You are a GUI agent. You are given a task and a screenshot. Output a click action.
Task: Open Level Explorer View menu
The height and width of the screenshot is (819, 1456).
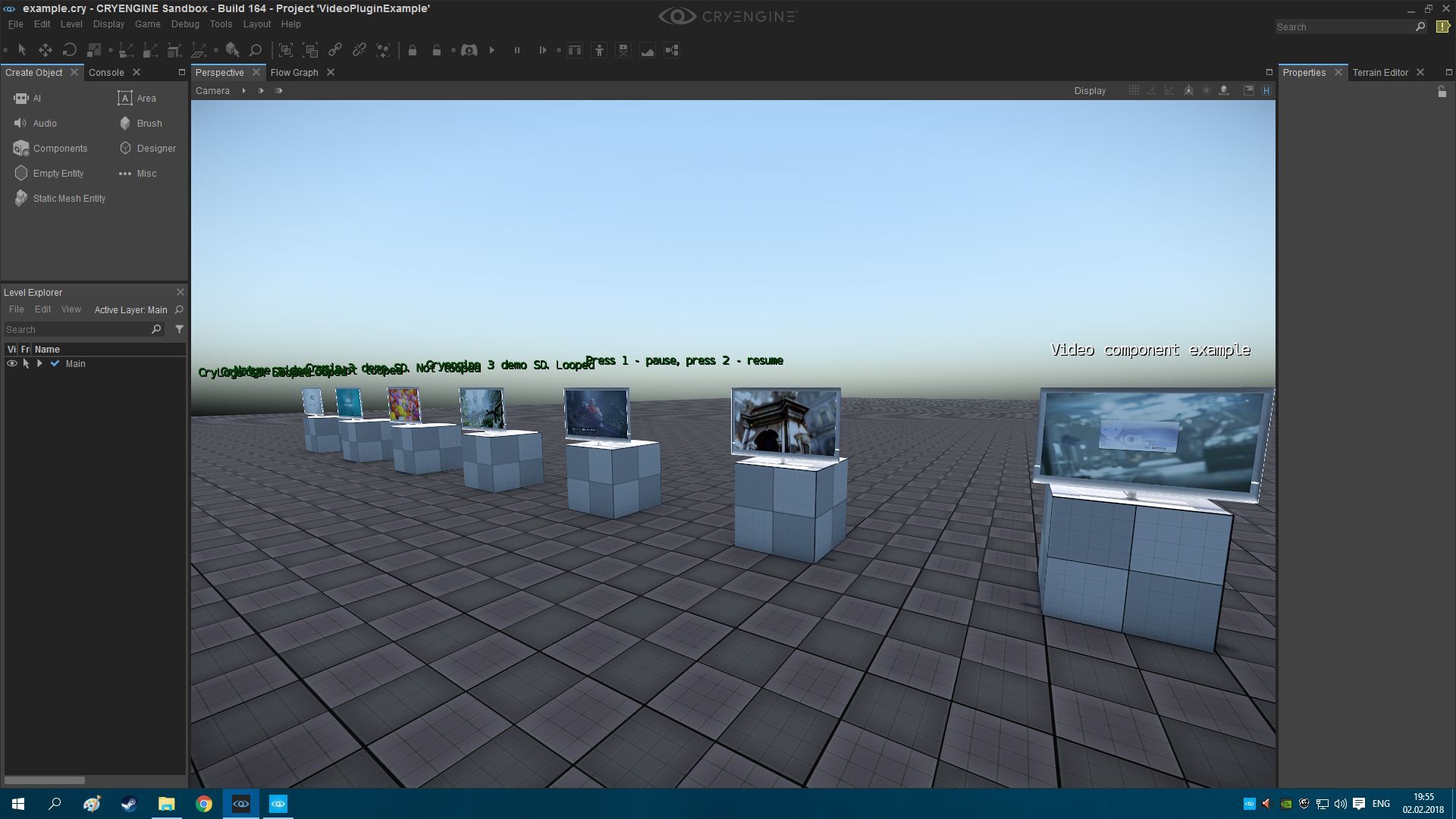point(71,309)
